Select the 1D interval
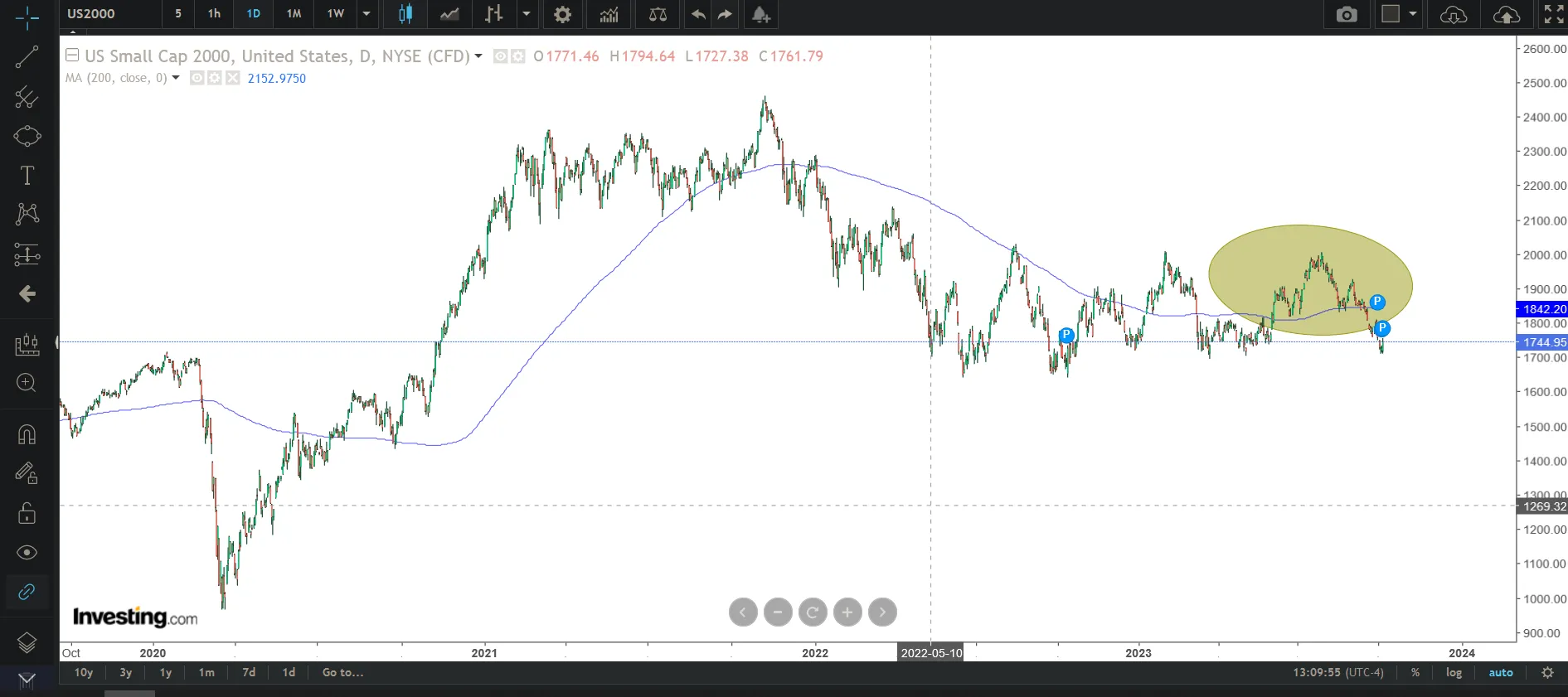The height and width of the screenshot is (697, 1568). tap(254, 13)
